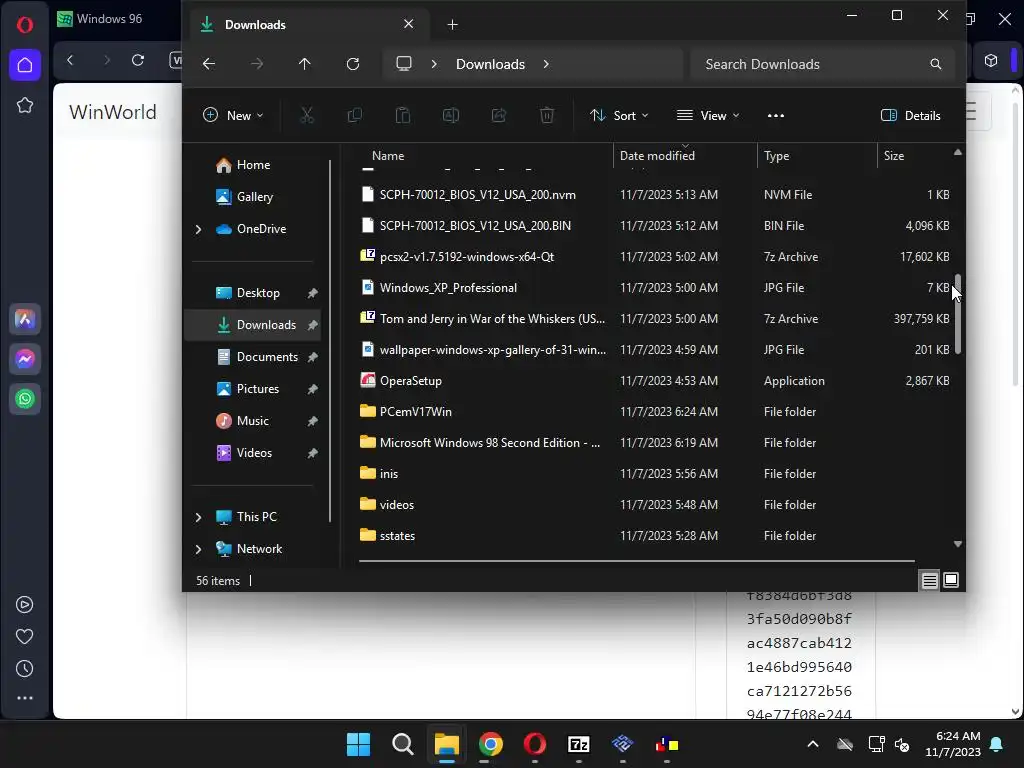Select SCPH-70012_BIOS_V12_USA_200.BIN file
The image size is (1024, 768).
tap(655, 226)
